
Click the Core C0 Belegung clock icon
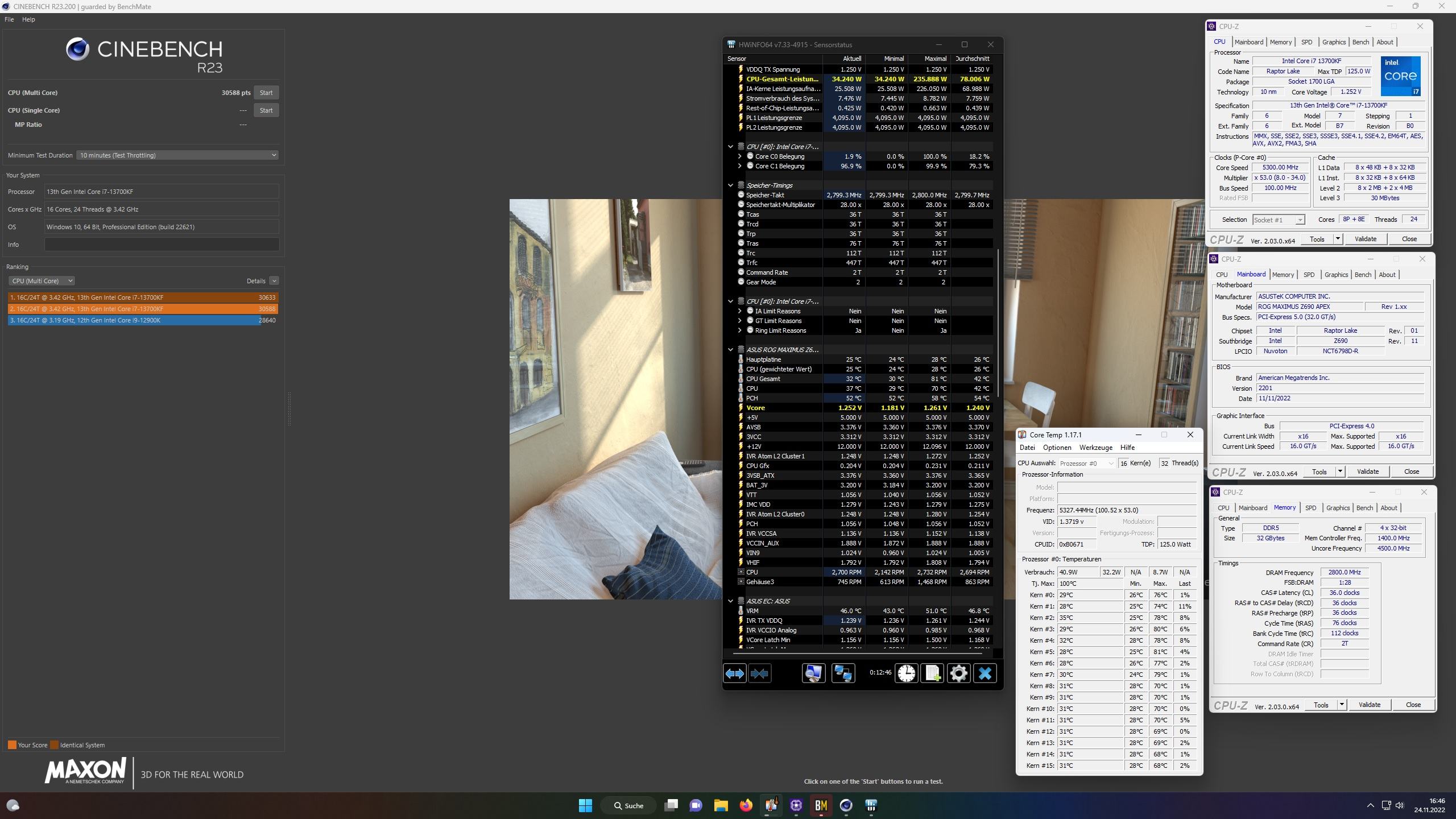pyautogui.click(x=750, y=156)
